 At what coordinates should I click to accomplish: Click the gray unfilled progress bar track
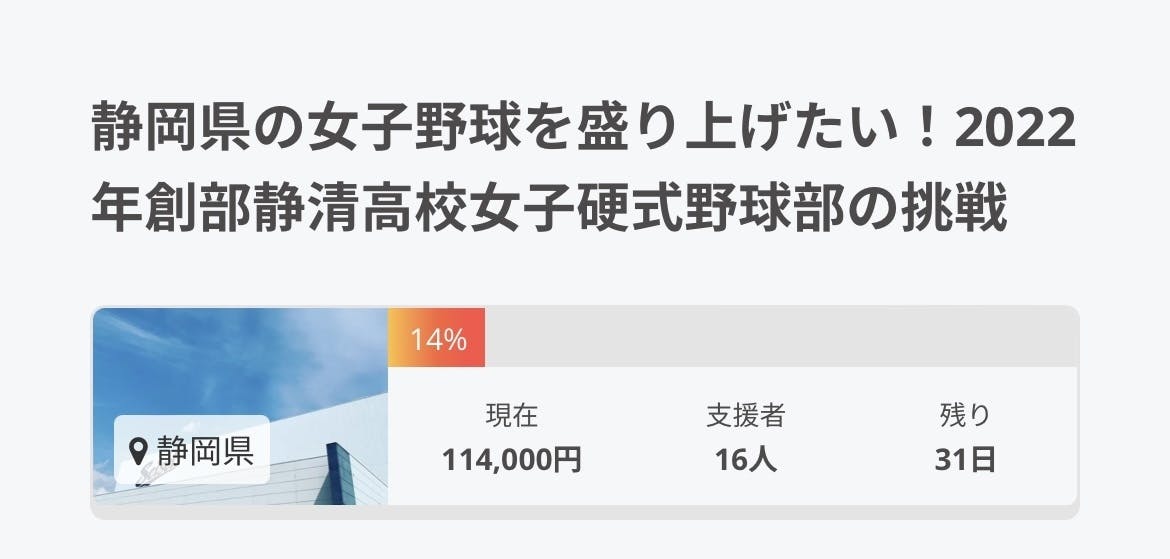click(x=780, y=338)
